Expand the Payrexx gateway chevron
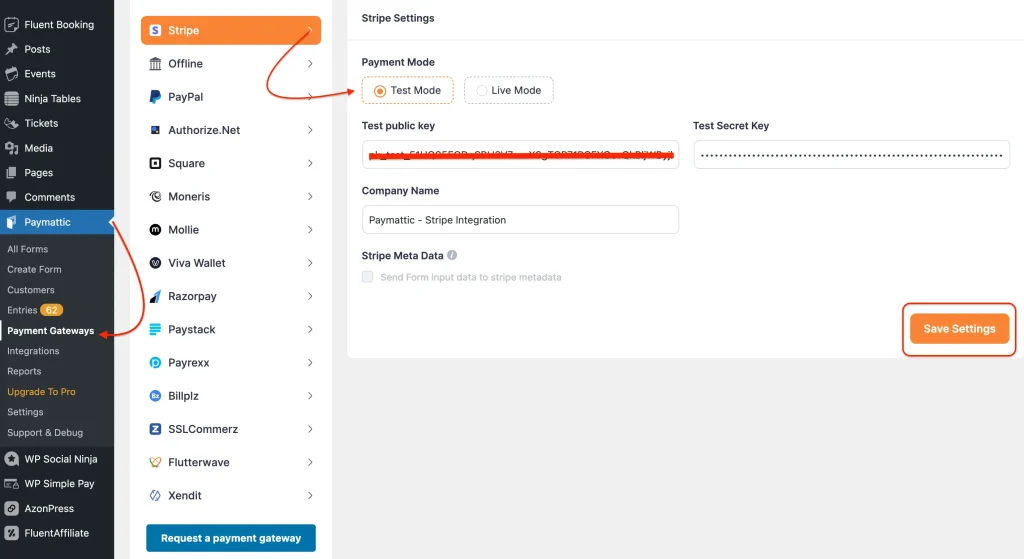The image size is (1024, 559). pyautogui.click(x=310, y=362)
